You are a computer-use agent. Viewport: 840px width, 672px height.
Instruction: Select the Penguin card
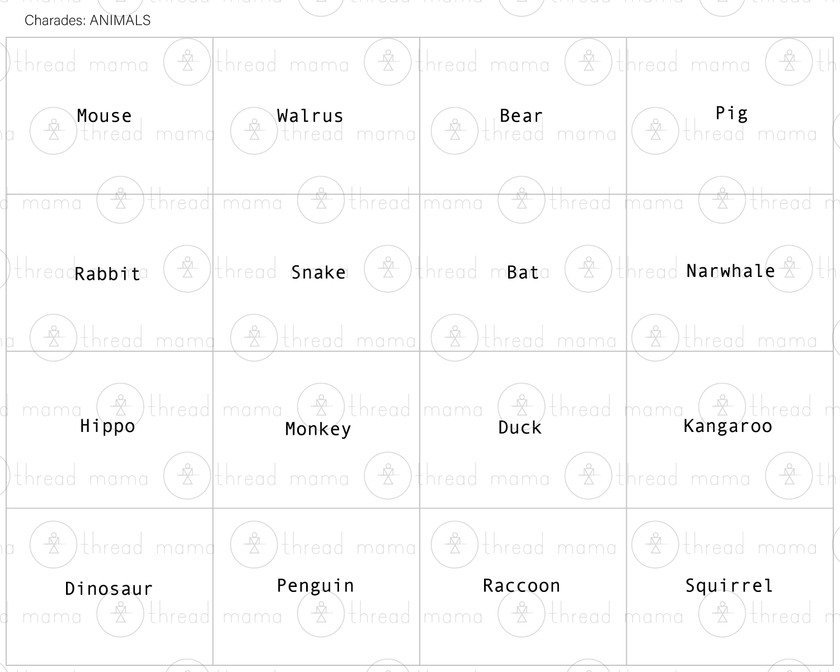[316, 585]
